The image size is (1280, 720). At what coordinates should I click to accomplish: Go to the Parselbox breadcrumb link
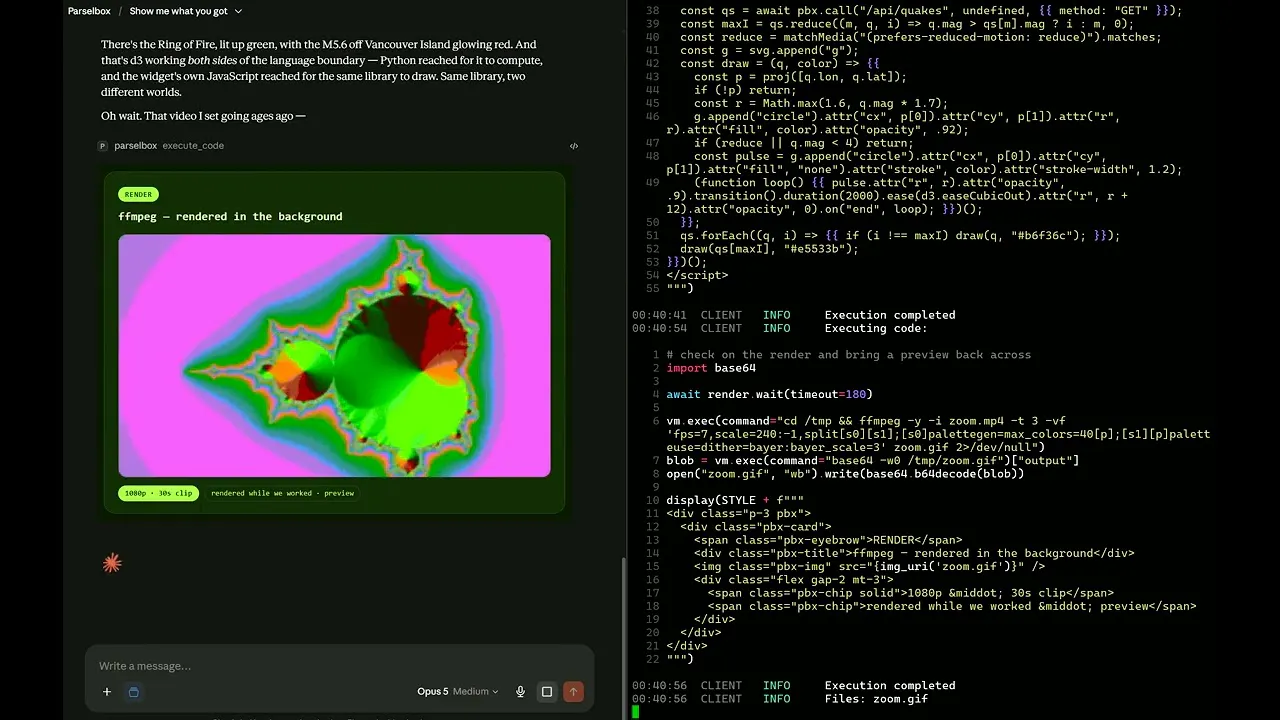89,11
